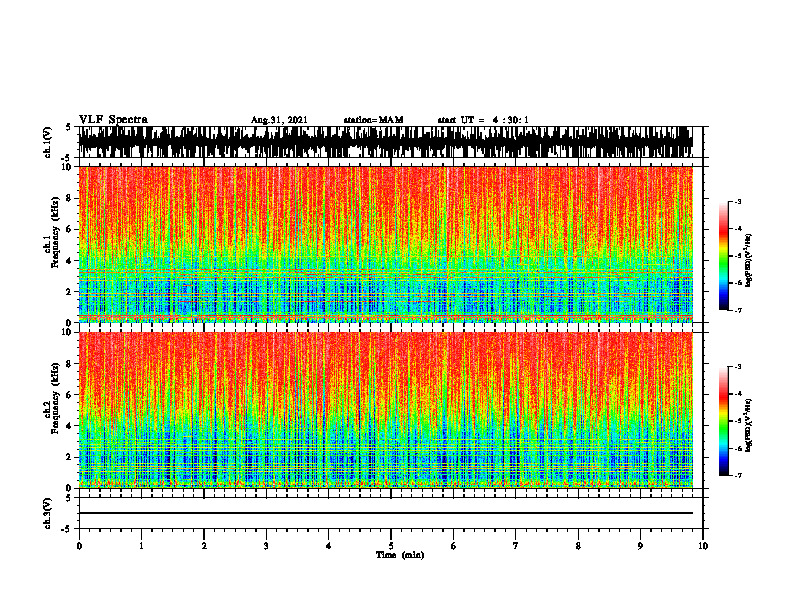Click time axis tick label "3"

click(266, 546)
